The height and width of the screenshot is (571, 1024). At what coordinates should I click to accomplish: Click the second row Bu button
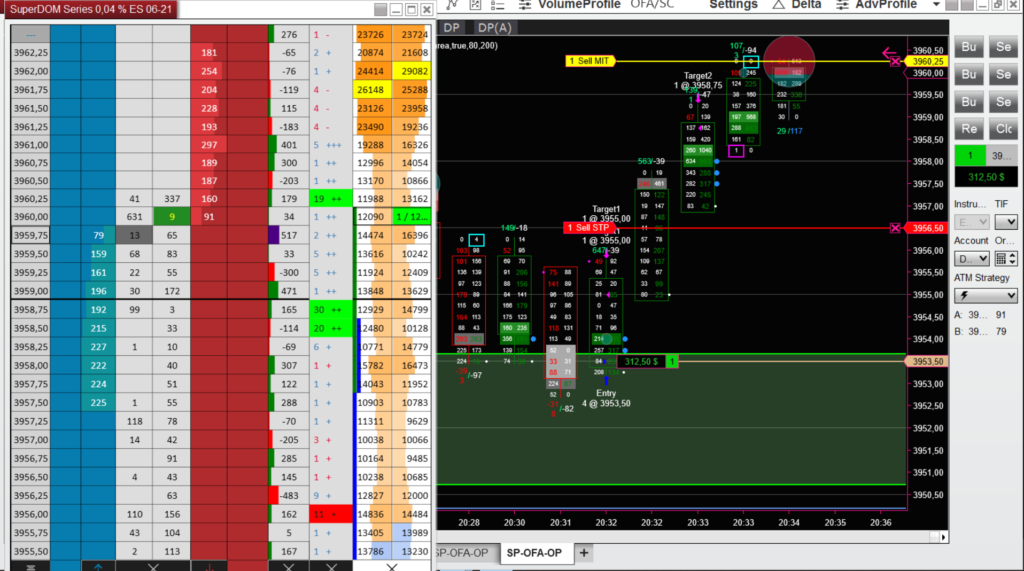[968, 74]
